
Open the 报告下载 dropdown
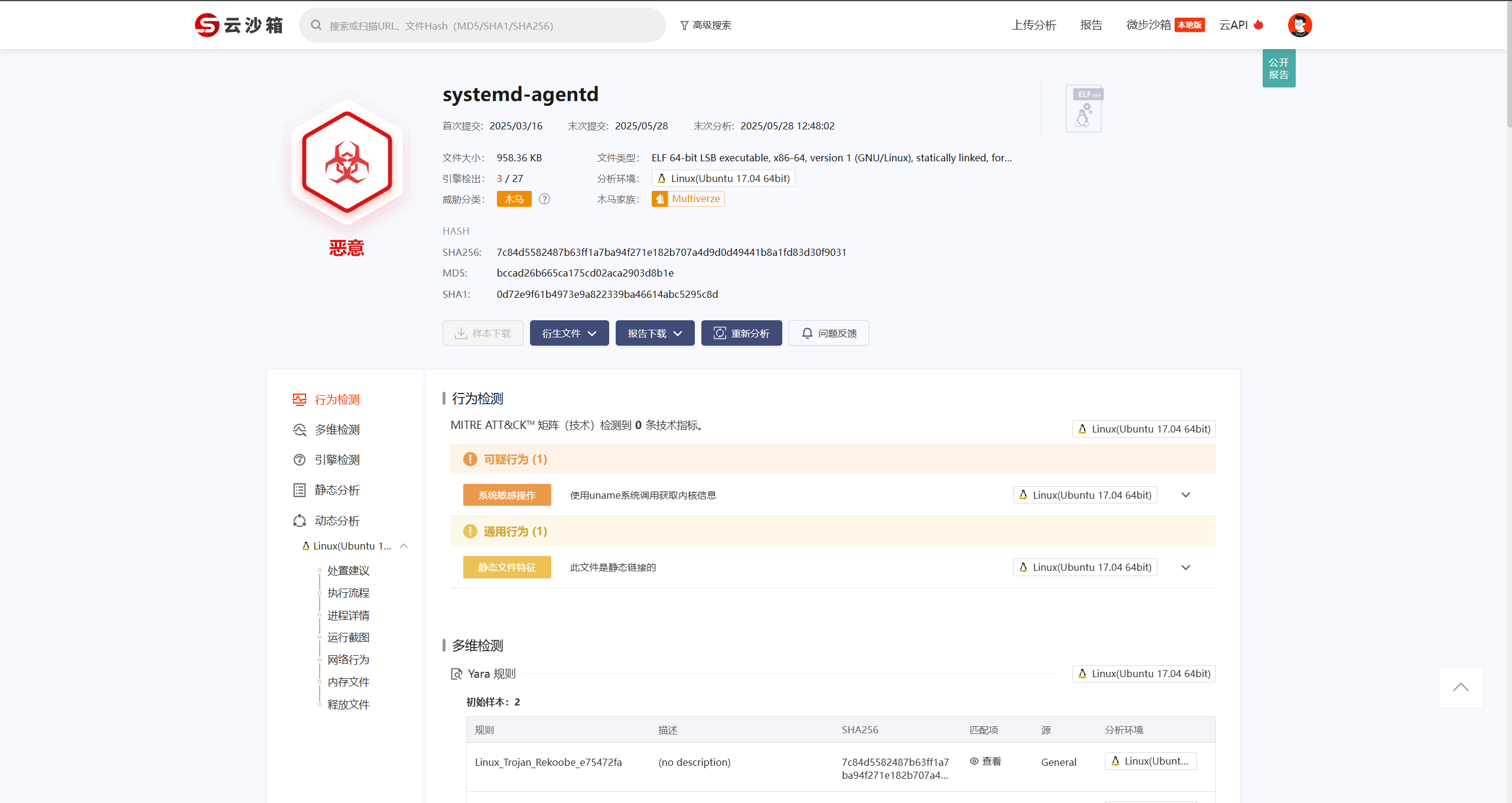[655, 333]
